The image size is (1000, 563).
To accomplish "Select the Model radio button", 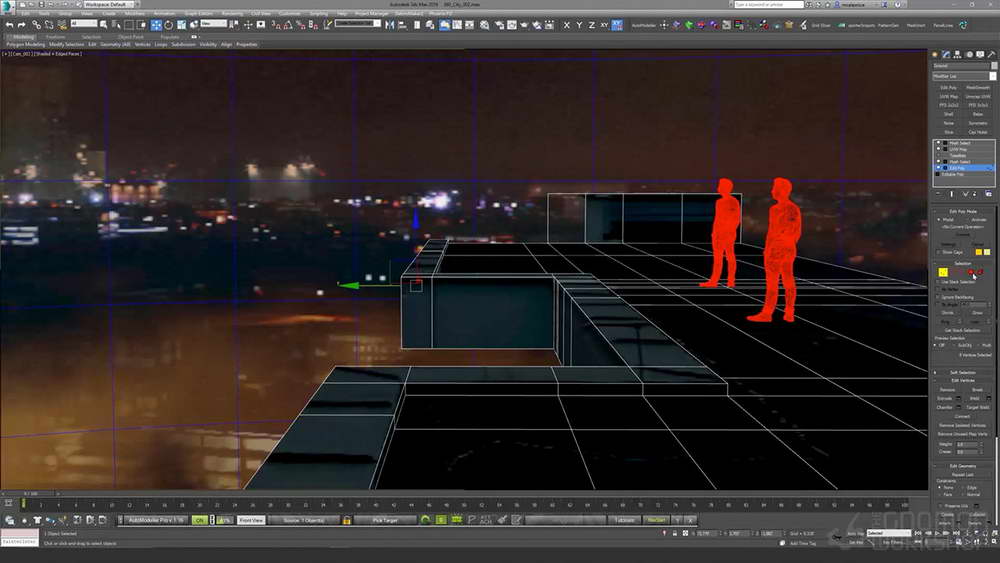I will (x=939, y=219).
